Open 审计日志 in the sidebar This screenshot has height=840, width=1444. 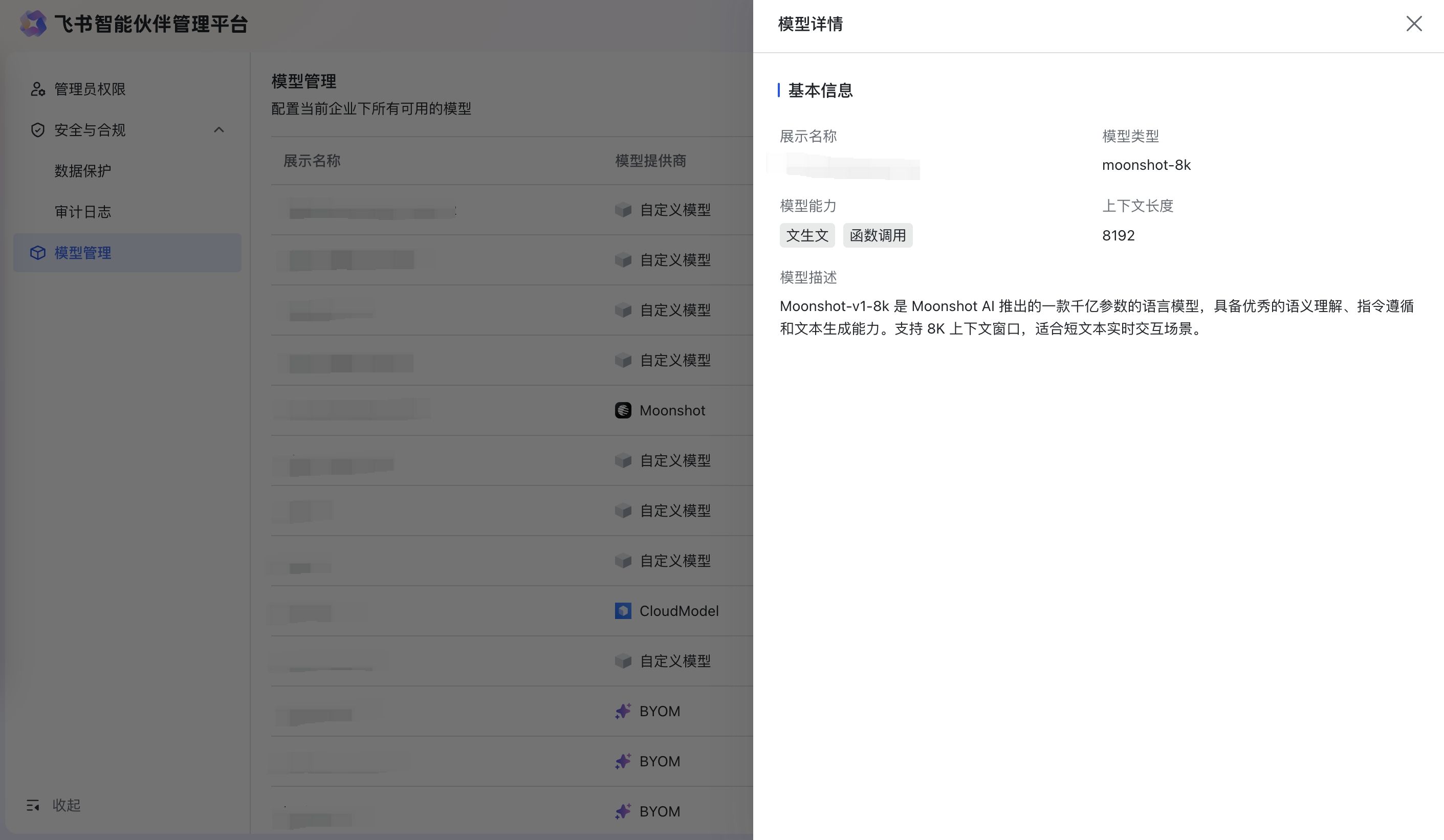[x=82, y=212]
